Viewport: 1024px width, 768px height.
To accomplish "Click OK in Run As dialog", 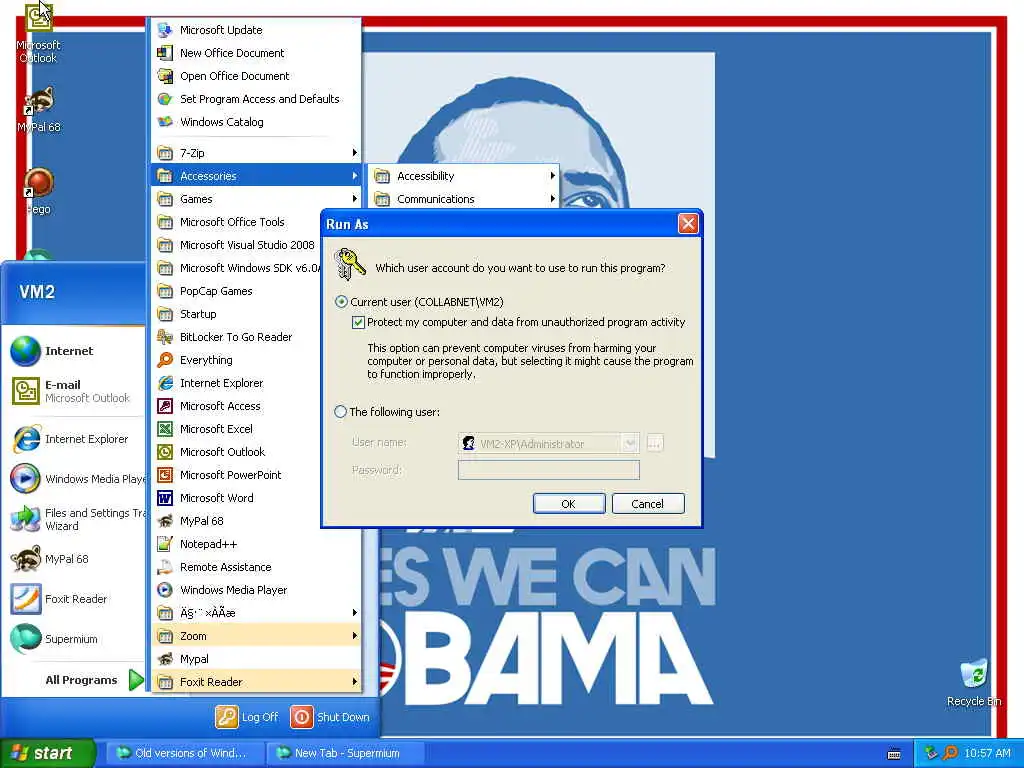I will coord(569,504).
